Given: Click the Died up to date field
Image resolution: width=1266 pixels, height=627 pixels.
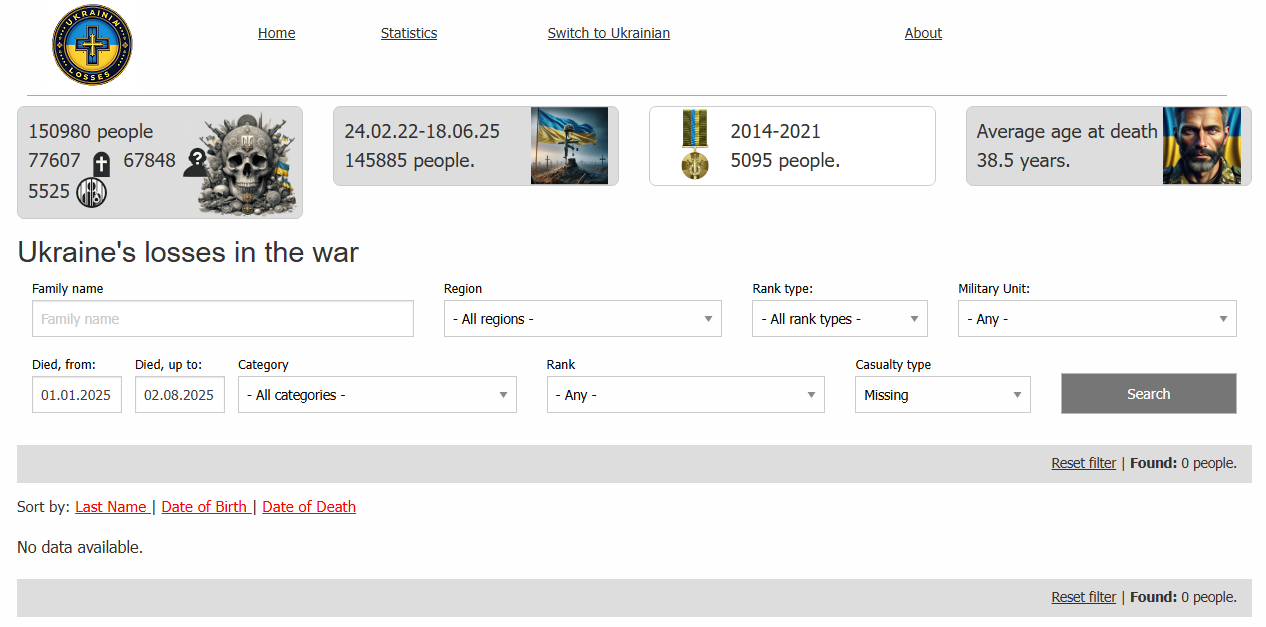Looking at the screenshot, I should pos(180,395).
